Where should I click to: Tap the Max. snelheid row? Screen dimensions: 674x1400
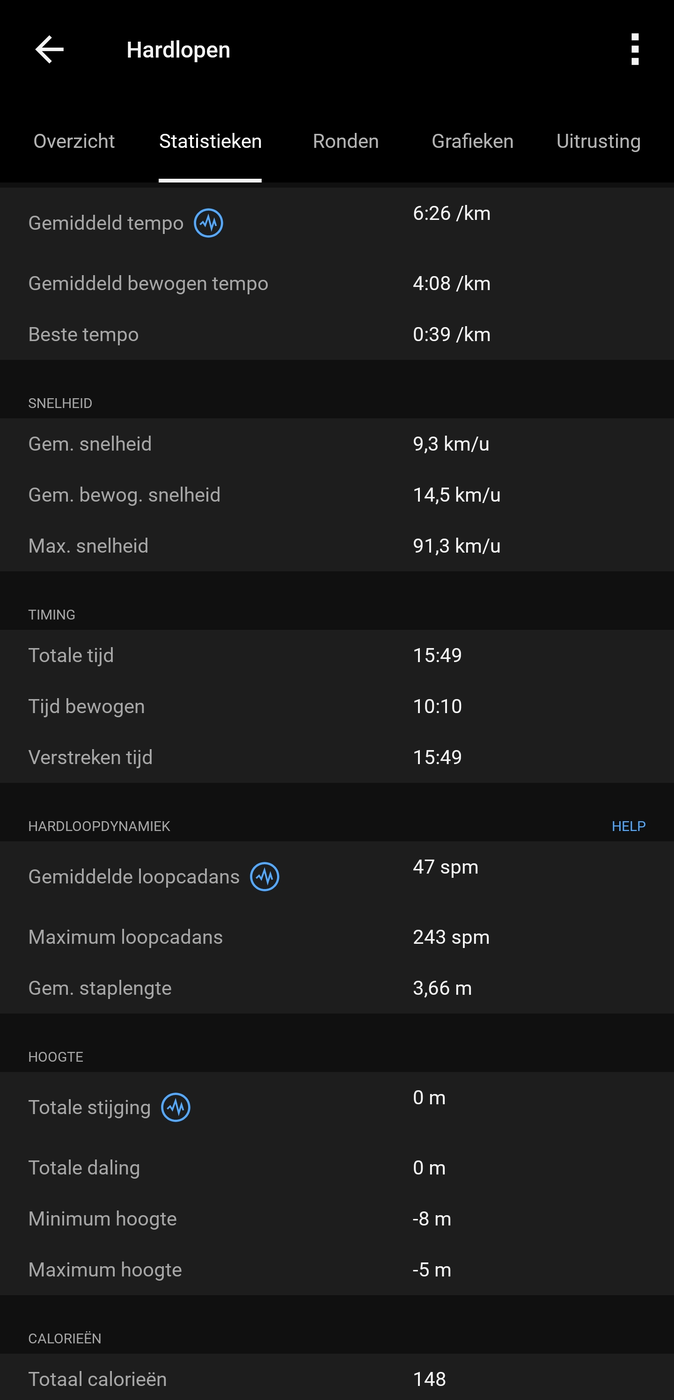[337, 546]
